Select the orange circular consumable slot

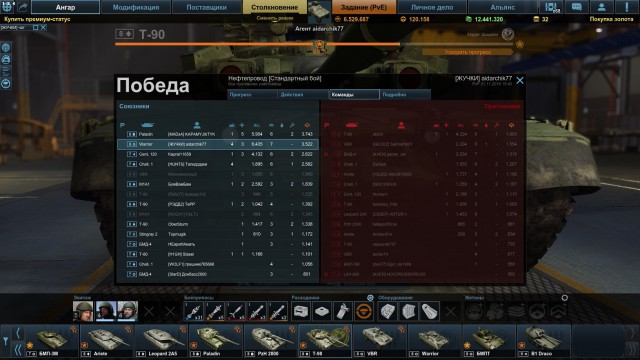click(364, 311)
